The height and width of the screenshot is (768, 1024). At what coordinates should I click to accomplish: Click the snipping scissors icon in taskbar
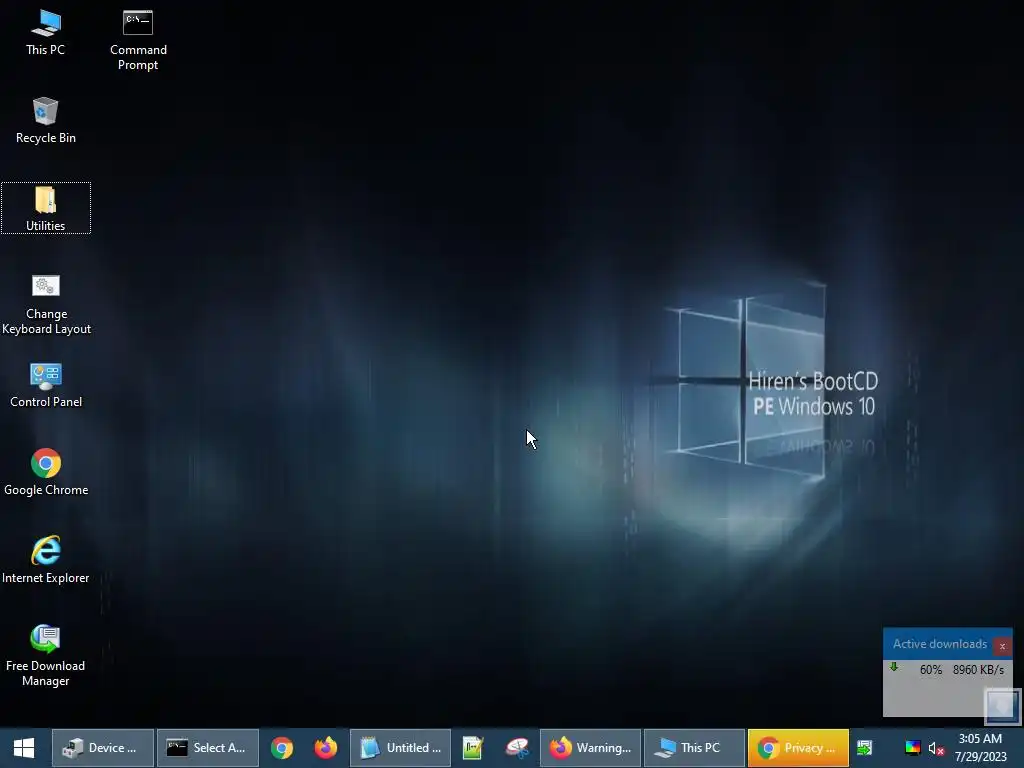[x=517, y=748]
